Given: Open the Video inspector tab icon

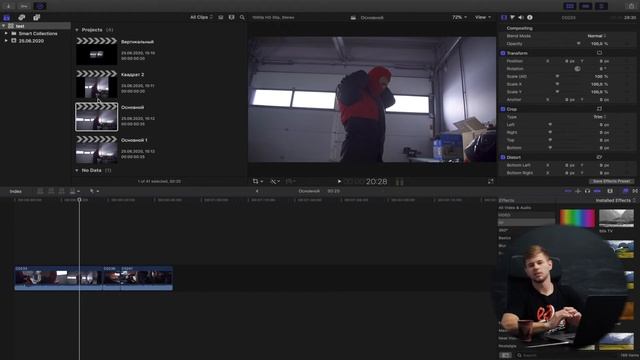Looking at the screenshot, I should click(504, 18).
